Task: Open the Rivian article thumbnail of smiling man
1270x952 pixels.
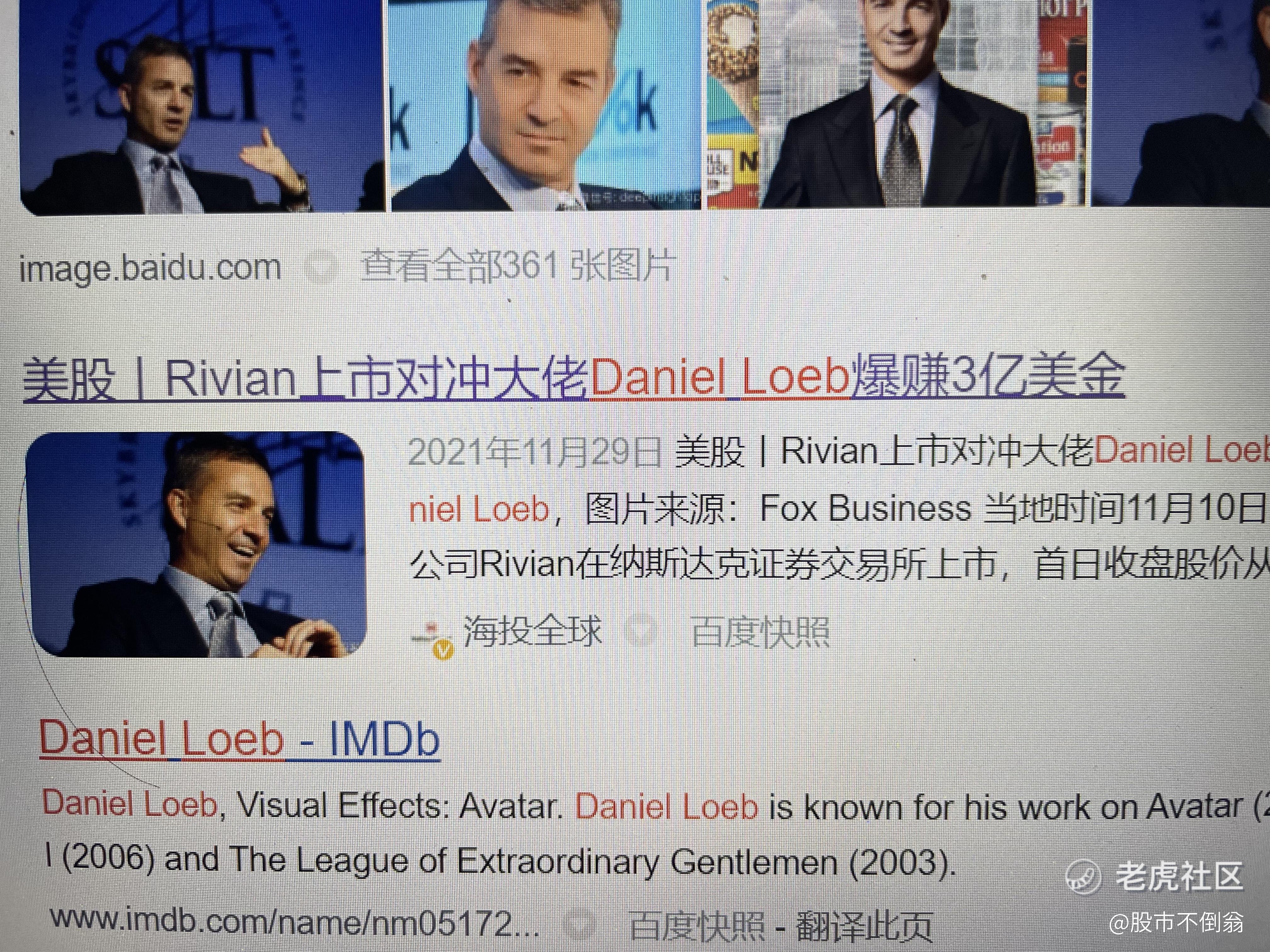Action: [x=196, y=544]
